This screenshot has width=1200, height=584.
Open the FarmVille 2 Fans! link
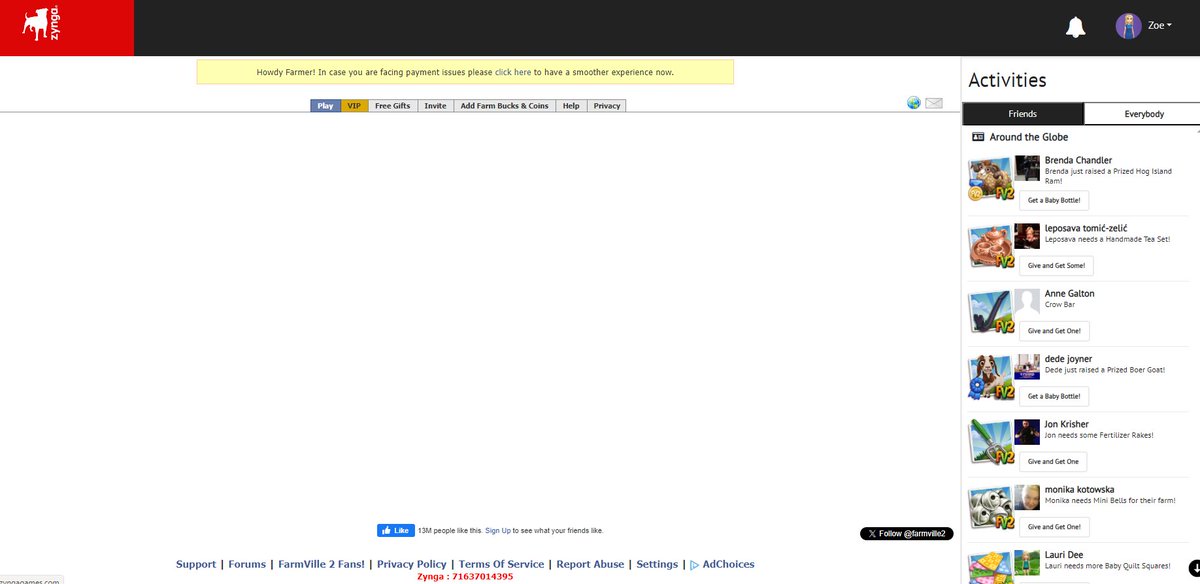(321, 565)
